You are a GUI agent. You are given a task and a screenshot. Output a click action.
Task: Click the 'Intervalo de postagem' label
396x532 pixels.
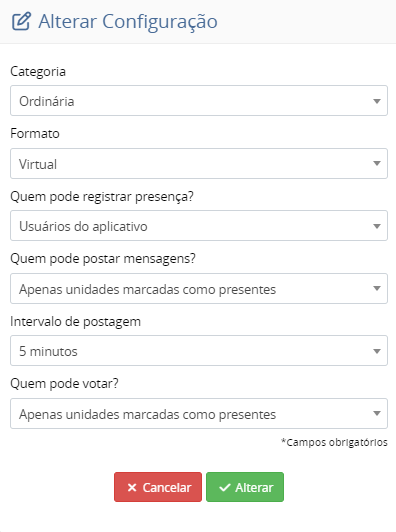[75, 322]
